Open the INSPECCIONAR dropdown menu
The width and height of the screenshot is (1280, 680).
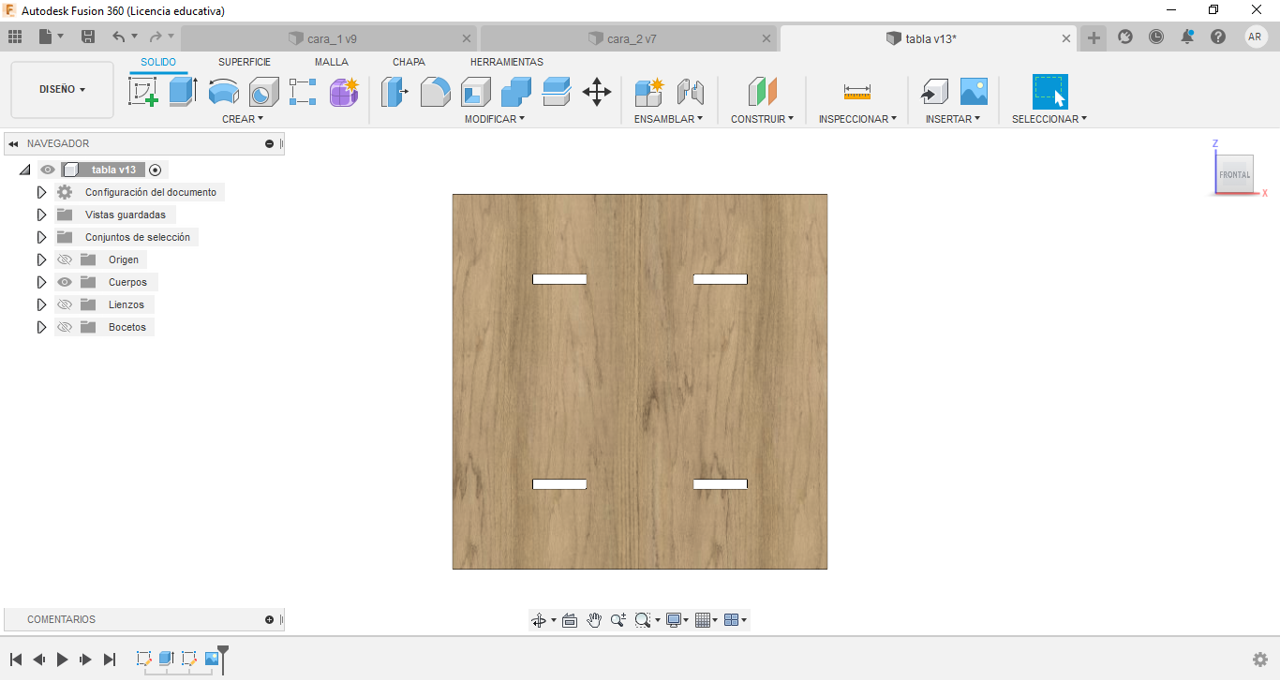coord(857,119)
